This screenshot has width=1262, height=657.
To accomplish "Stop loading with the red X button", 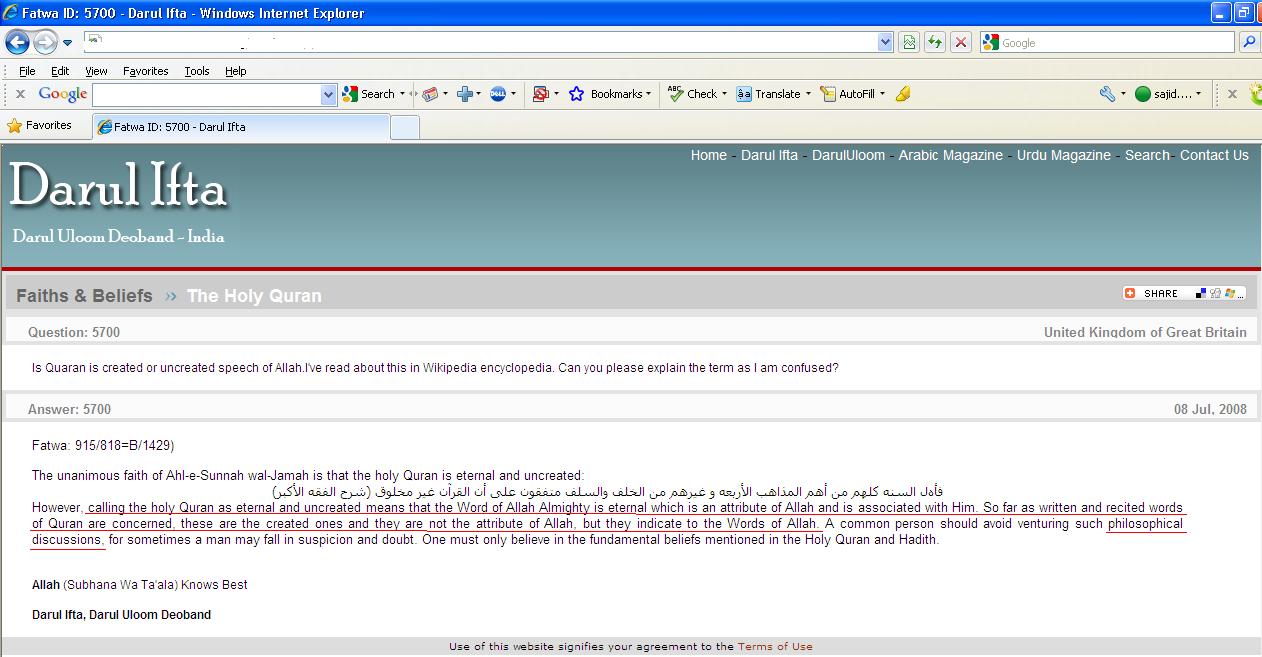I will (x=961, y=42).
